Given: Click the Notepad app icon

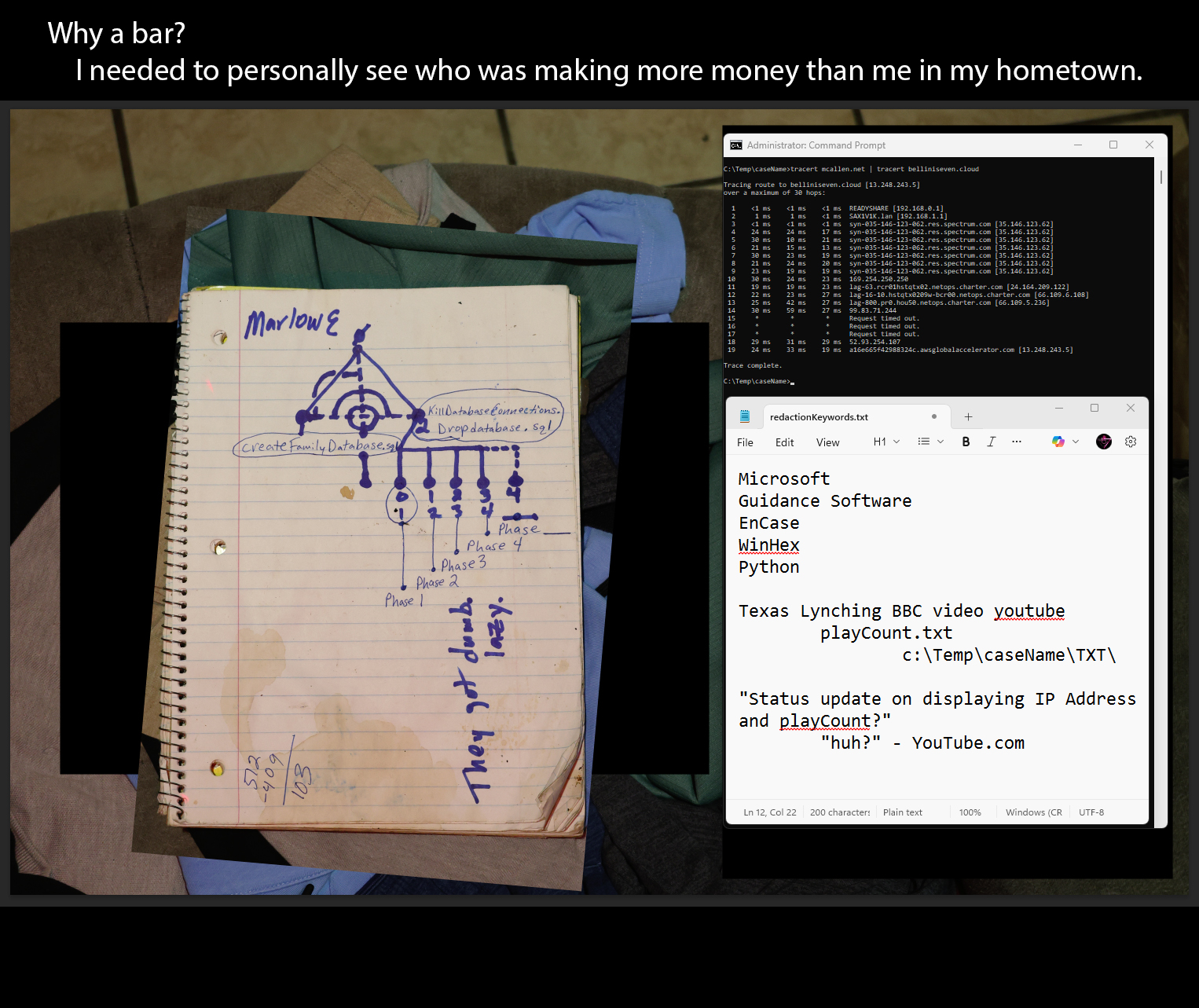Looking at the screenshot, I should 745,416.
